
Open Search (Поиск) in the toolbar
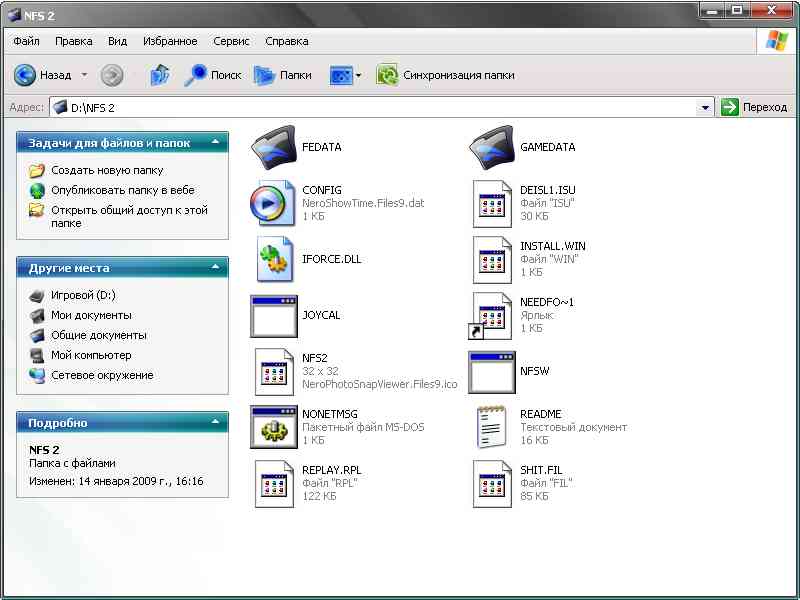(x=212, y=75)
